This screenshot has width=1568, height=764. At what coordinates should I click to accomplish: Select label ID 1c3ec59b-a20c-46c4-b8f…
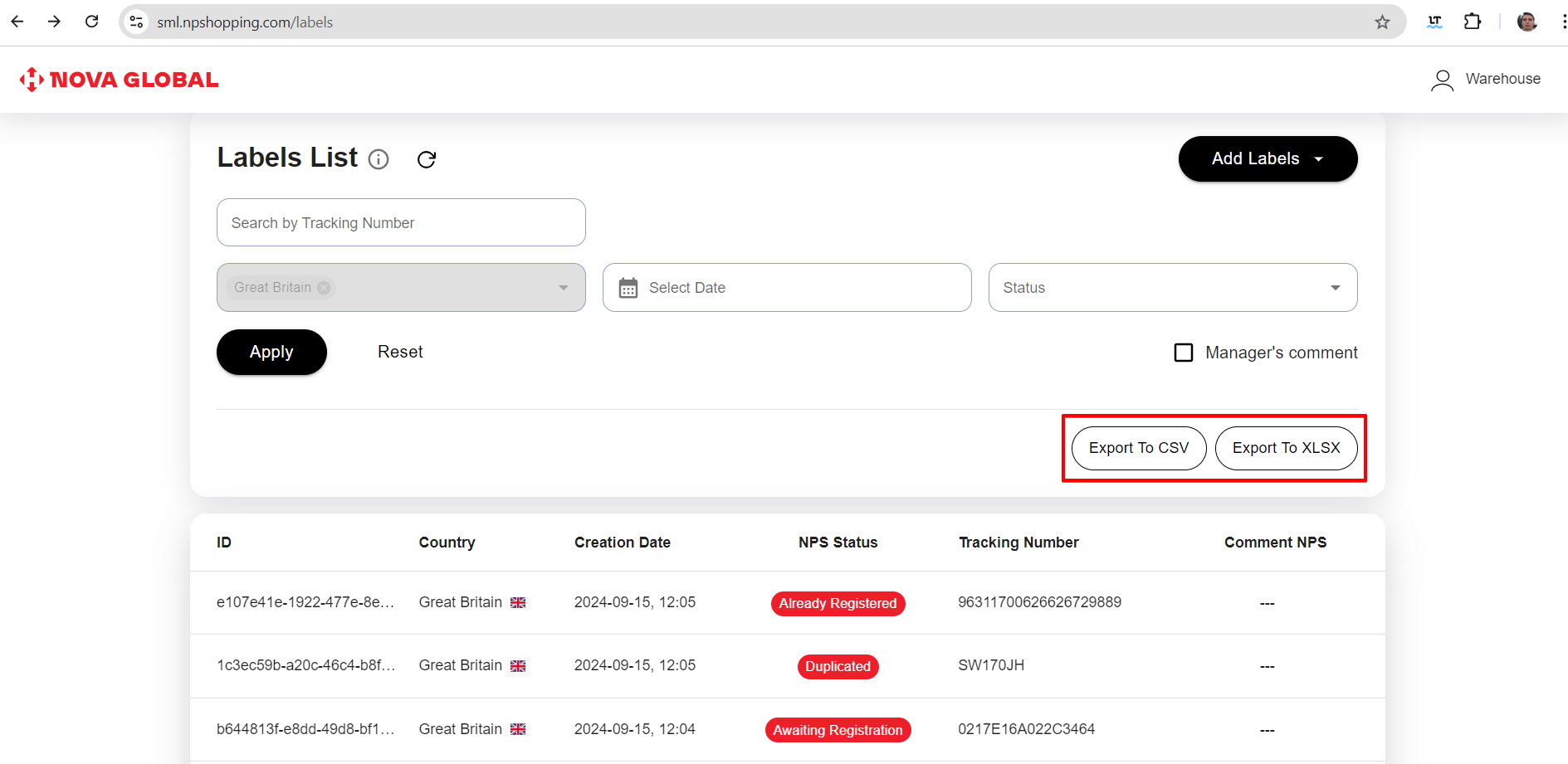[305, 665]
